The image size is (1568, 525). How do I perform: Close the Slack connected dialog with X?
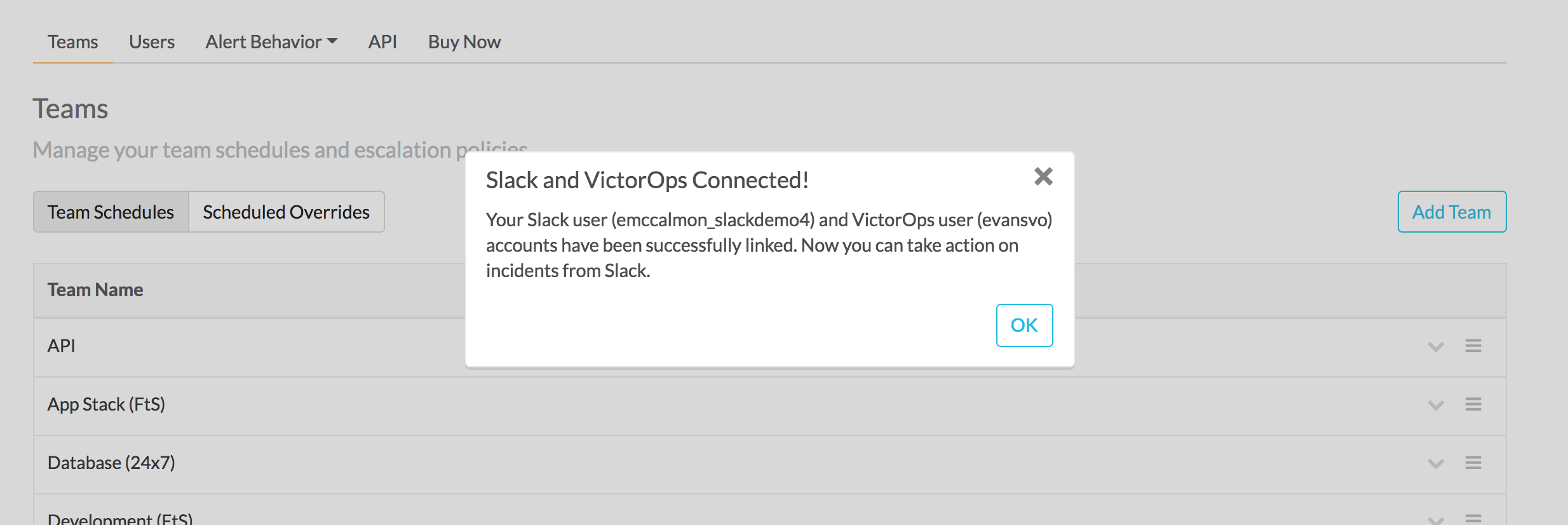(x=1043, y=176)
